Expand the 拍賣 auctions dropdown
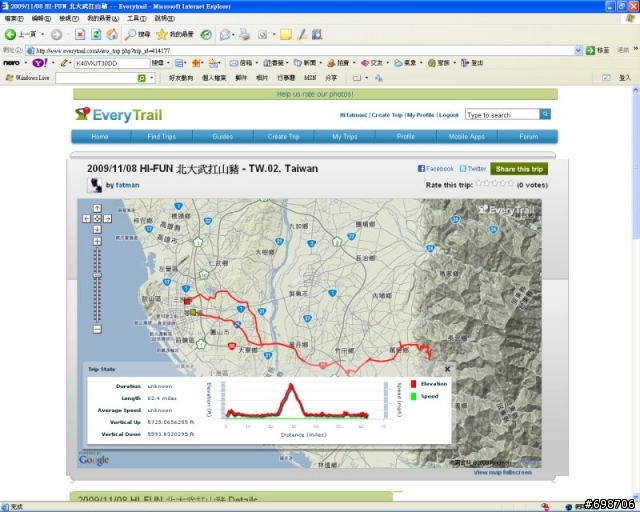Viewport: 640px width, 512px height. click(x=354, y=63)
